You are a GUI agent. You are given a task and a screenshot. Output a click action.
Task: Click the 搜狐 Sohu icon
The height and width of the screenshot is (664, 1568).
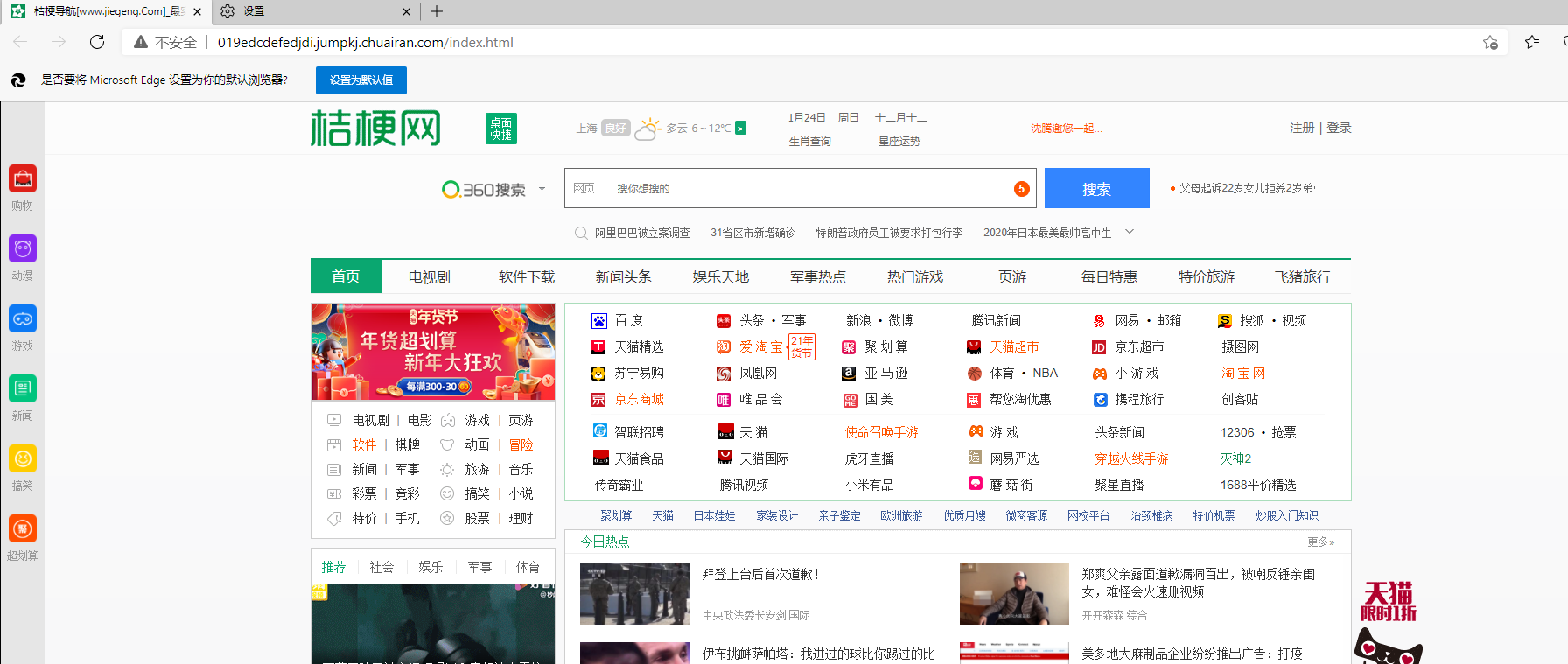coord(1225,321)
